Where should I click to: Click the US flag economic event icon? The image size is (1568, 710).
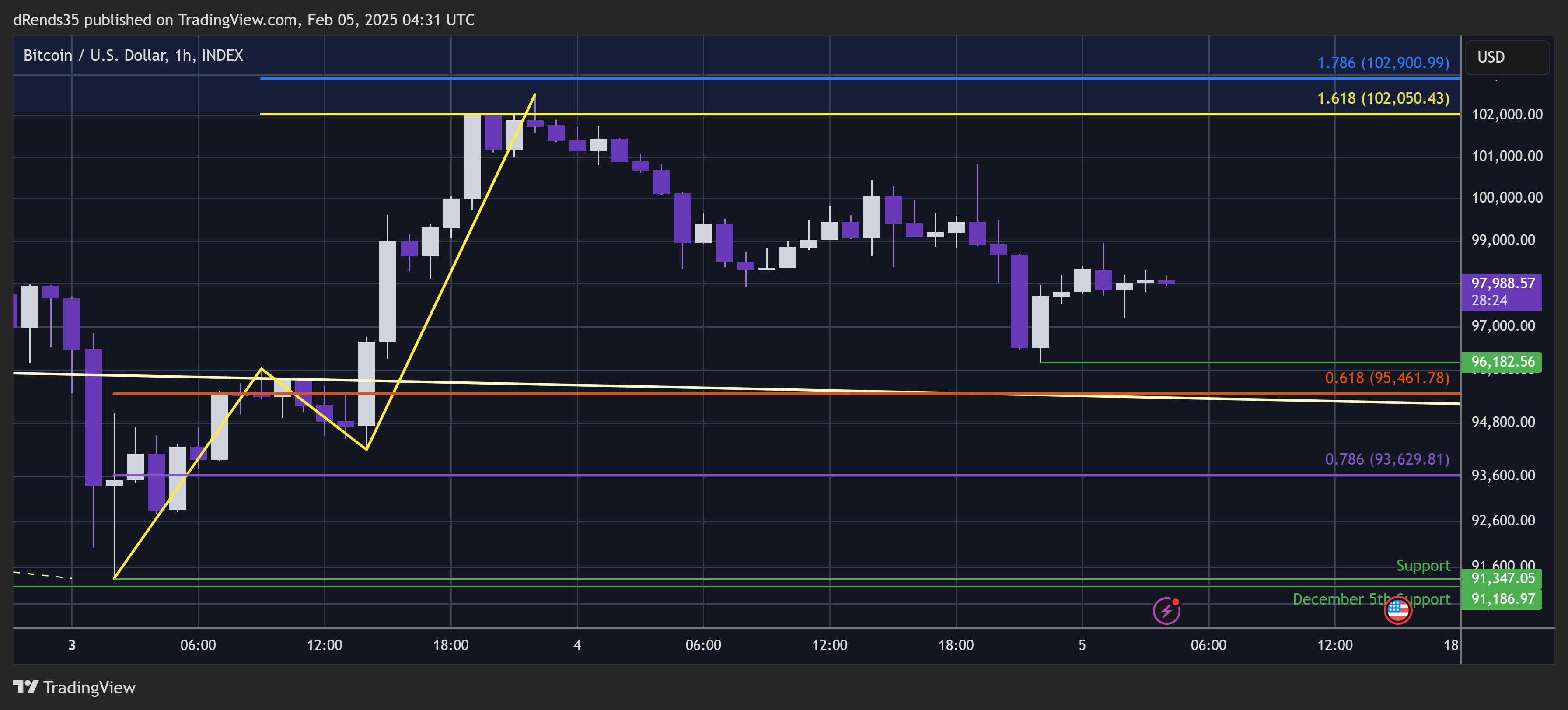point(1397,610)
